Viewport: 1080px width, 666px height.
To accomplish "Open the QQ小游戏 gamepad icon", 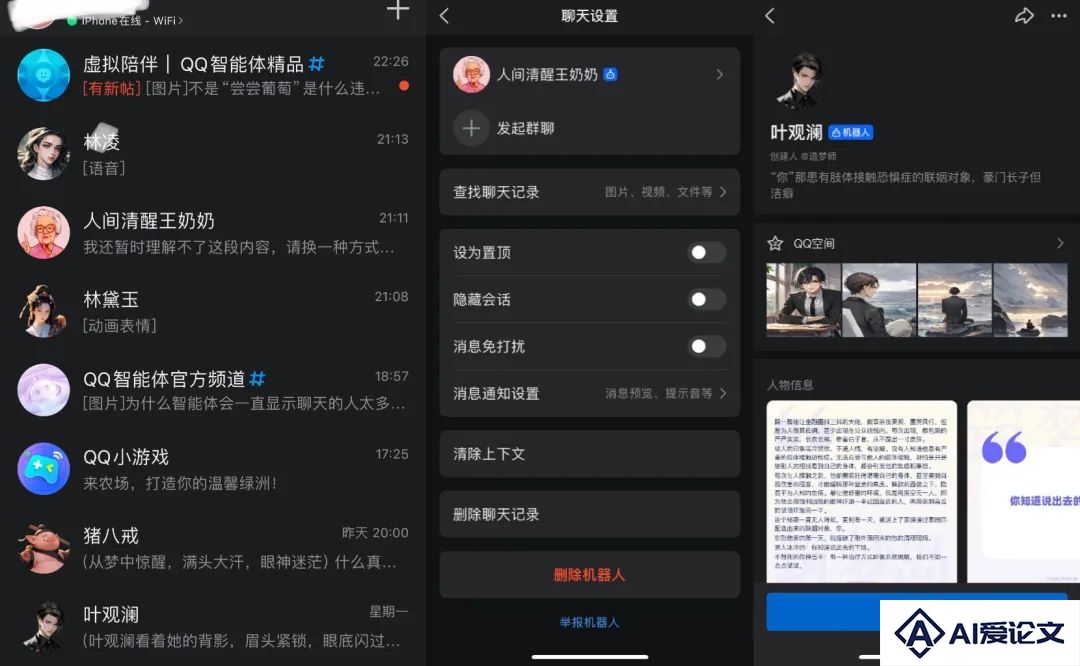I will tap(43, 468).
